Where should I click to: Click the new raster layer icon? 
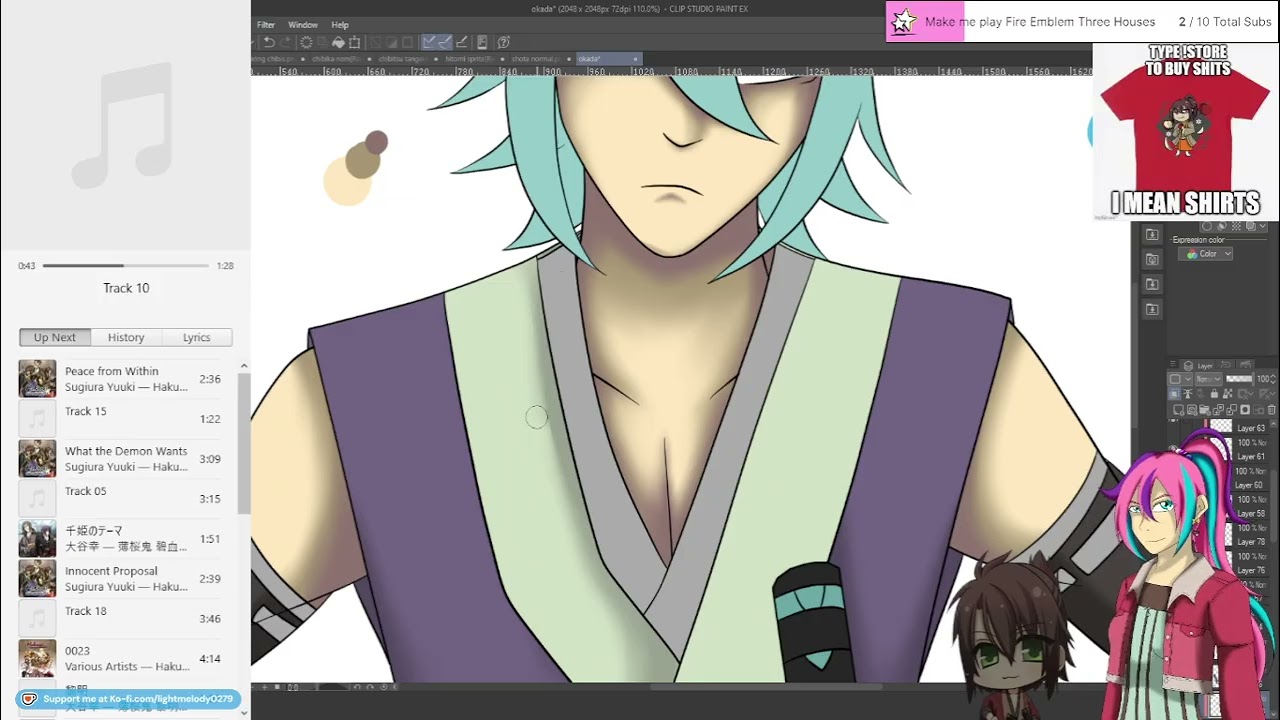pos(1180,410)
